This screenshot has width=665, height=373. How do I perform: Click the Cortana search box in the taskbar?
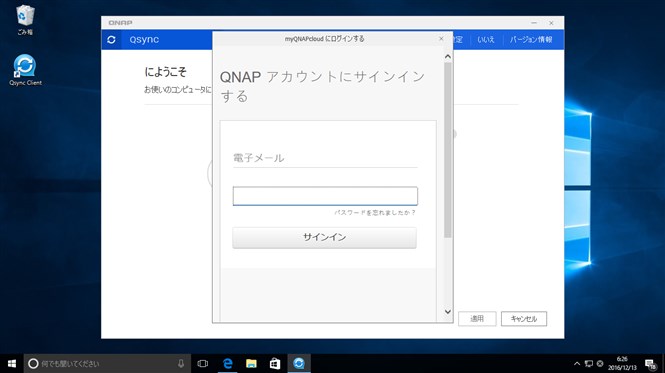[x=107, y=363]
